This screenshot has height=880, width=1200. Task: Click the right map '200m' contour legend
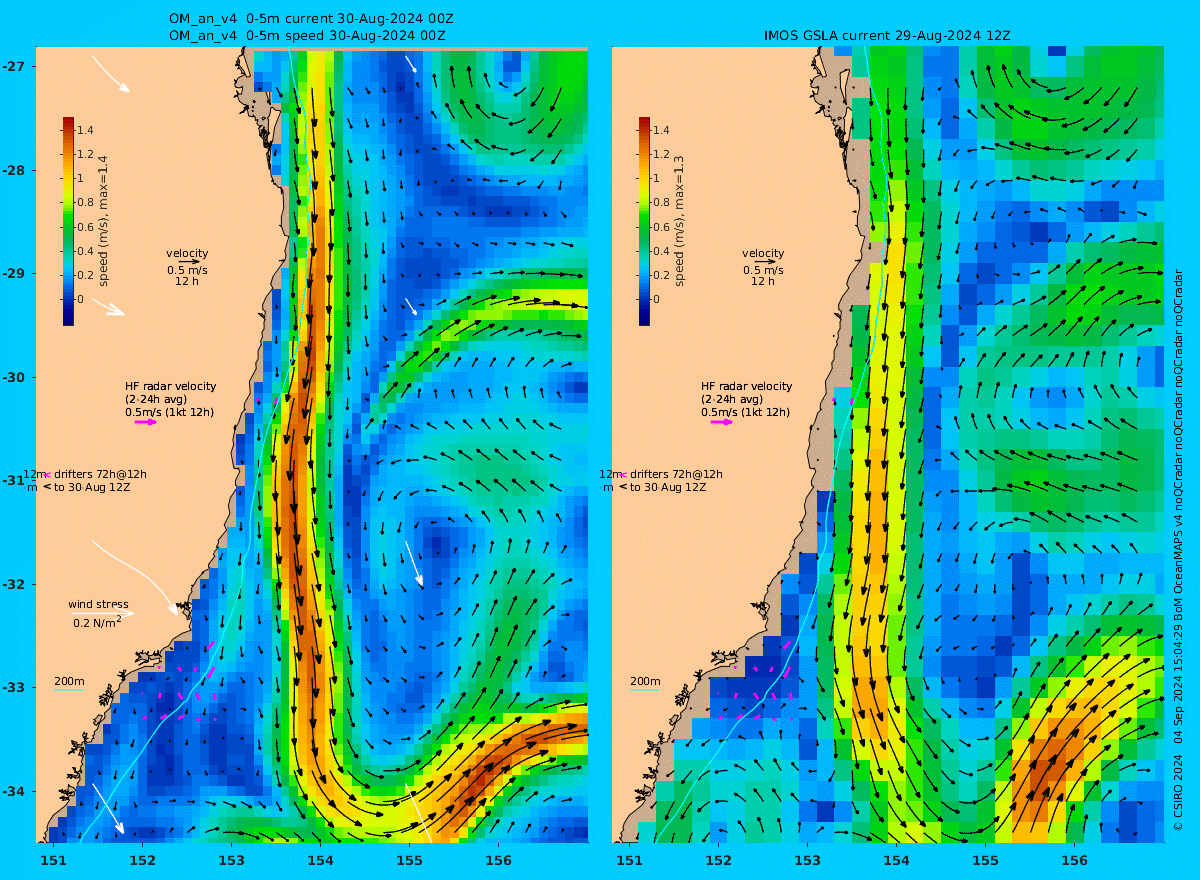pos(645,682)
